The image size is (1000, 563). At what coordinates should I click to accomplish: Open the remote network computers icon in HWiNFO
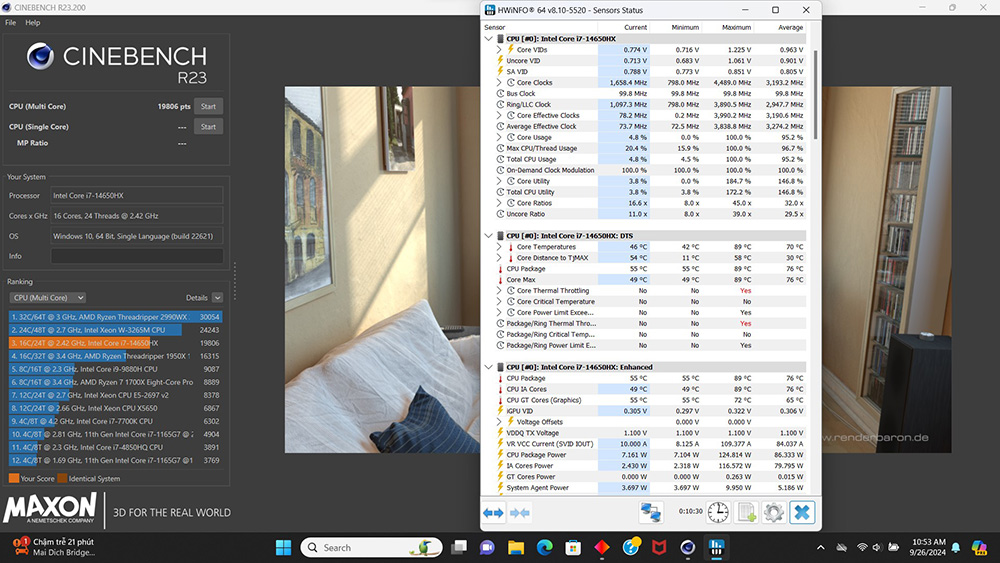(x=651, y=512)
